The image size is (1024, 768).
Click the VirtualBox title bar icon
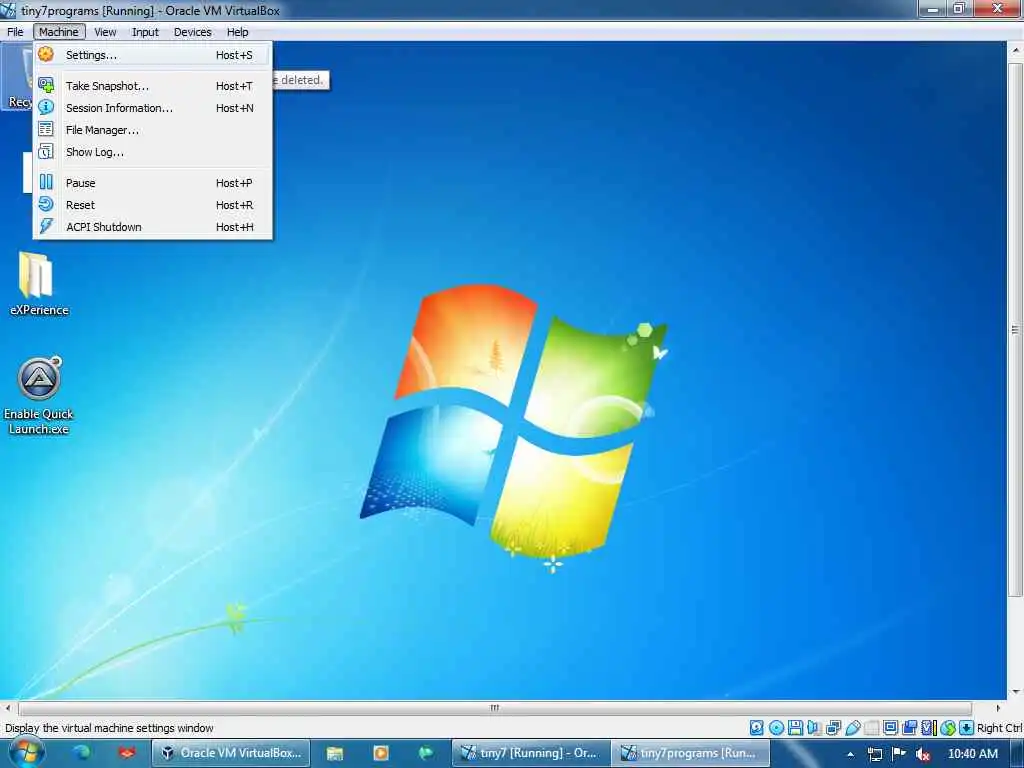click(x=8, y=10)
